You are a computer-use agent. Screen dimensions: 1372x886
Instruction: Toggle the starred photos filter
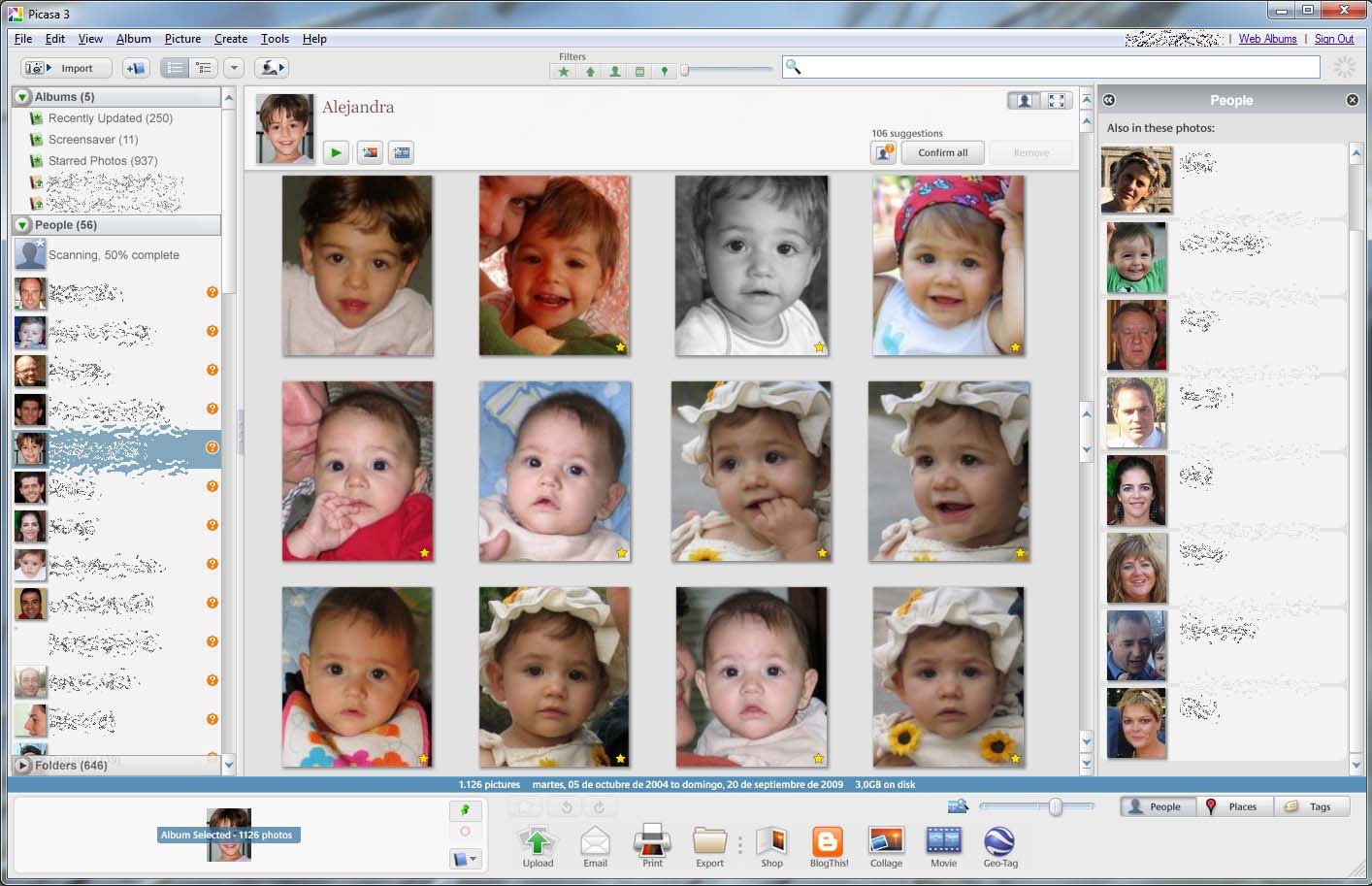[x=563, y=70]
